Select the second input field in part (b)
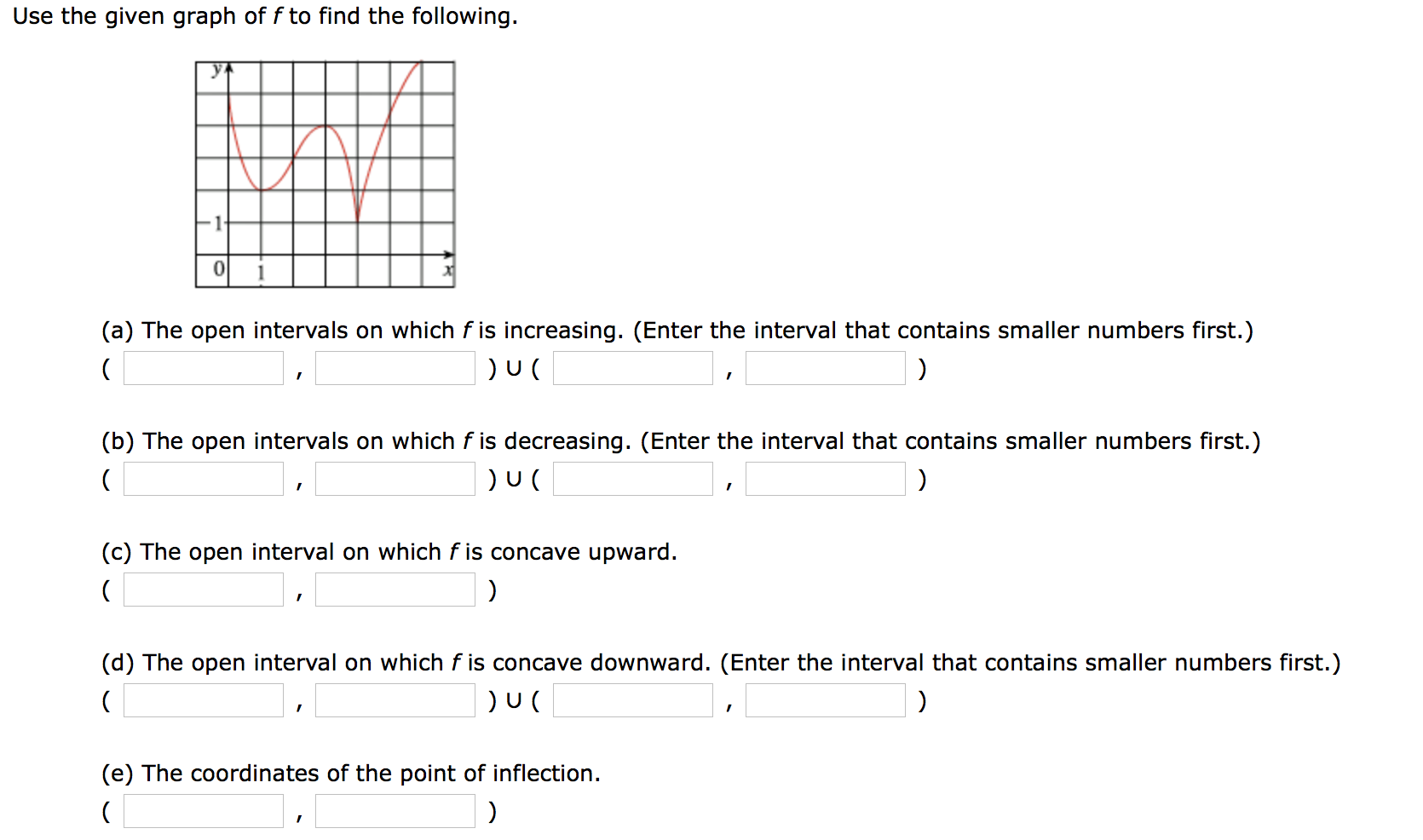Image resolution: width=1423 pixels, height=840 pixels. tap(395, 478)
